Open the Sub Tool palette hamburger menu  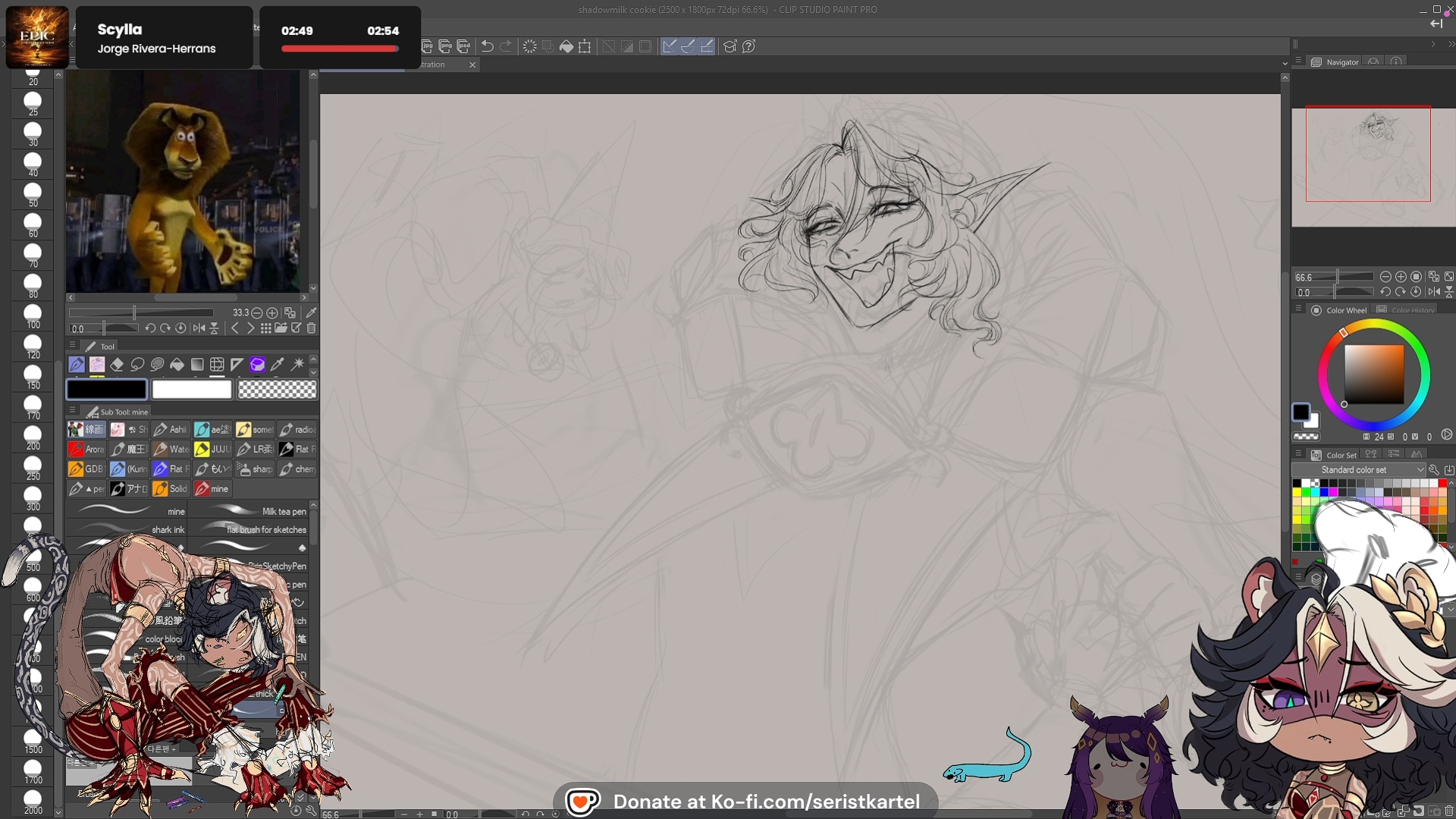[73, 411]
